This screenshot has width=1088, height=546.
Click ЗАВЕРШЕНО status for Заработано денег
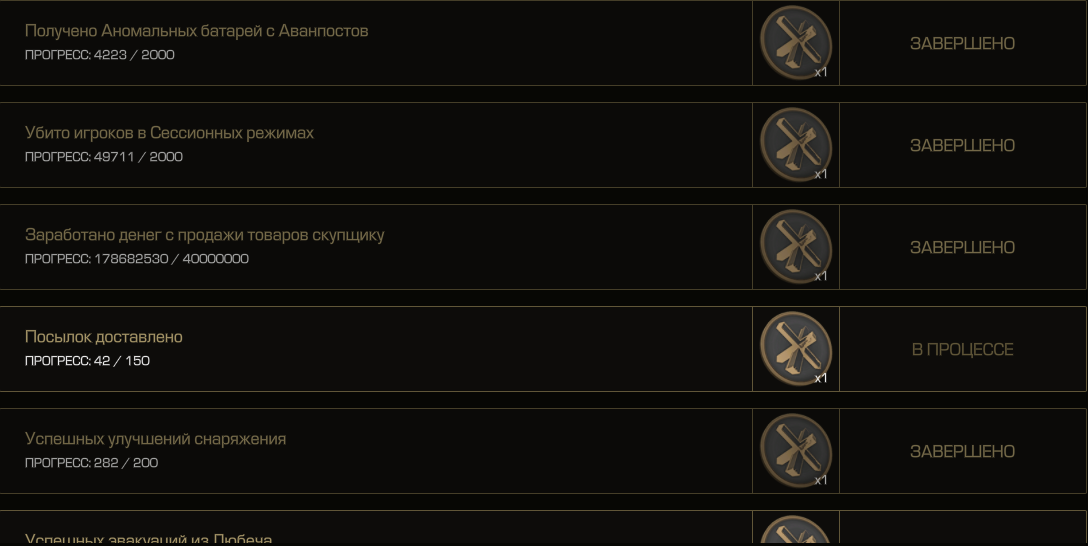click(962, 247)
